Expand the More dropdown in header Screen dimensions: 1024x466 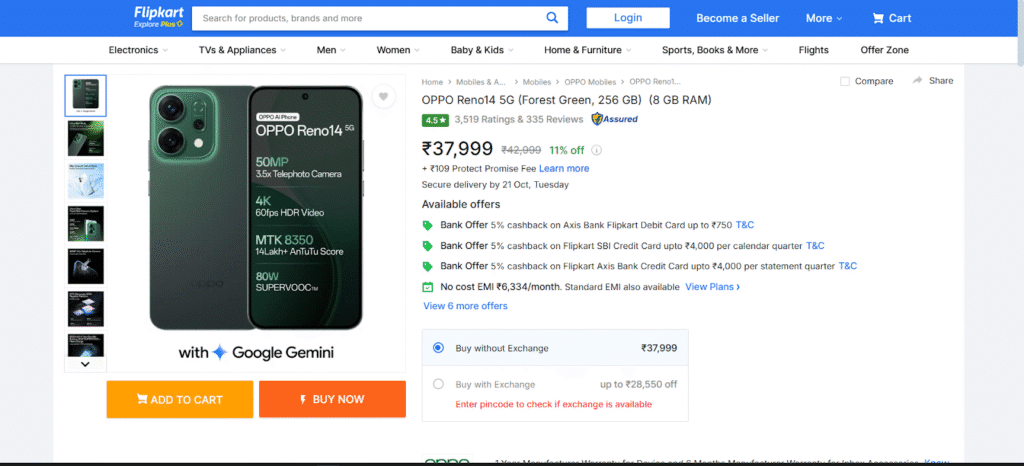pos(824,18)
